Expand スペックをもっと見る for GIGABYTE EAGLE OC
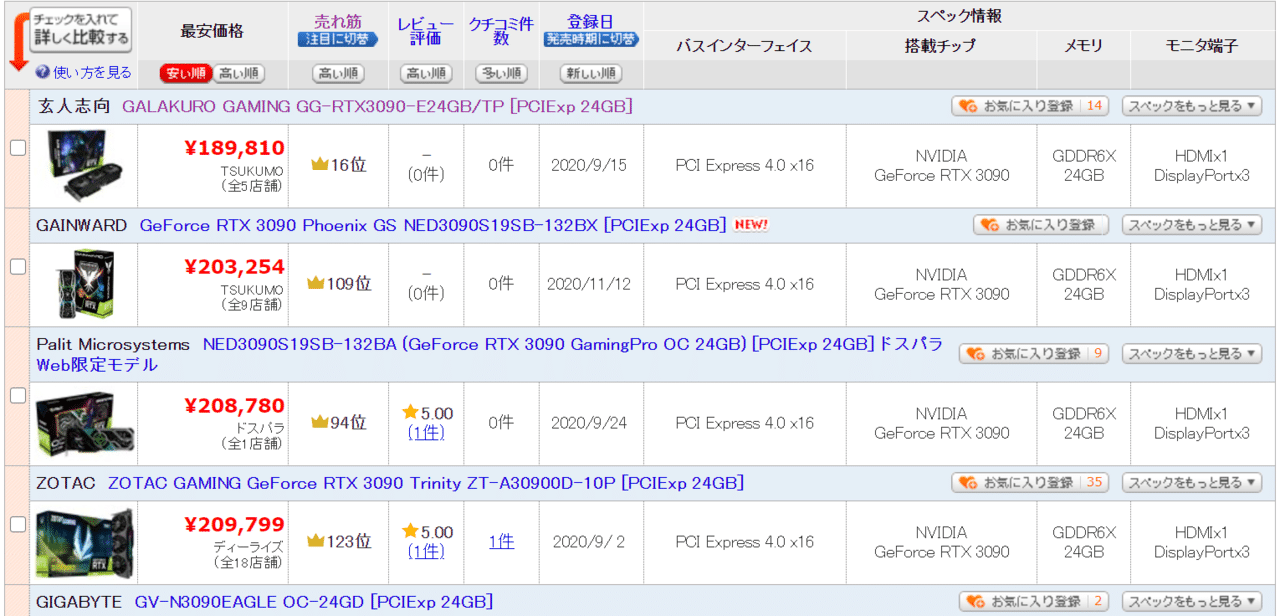 coord(1192,601)
